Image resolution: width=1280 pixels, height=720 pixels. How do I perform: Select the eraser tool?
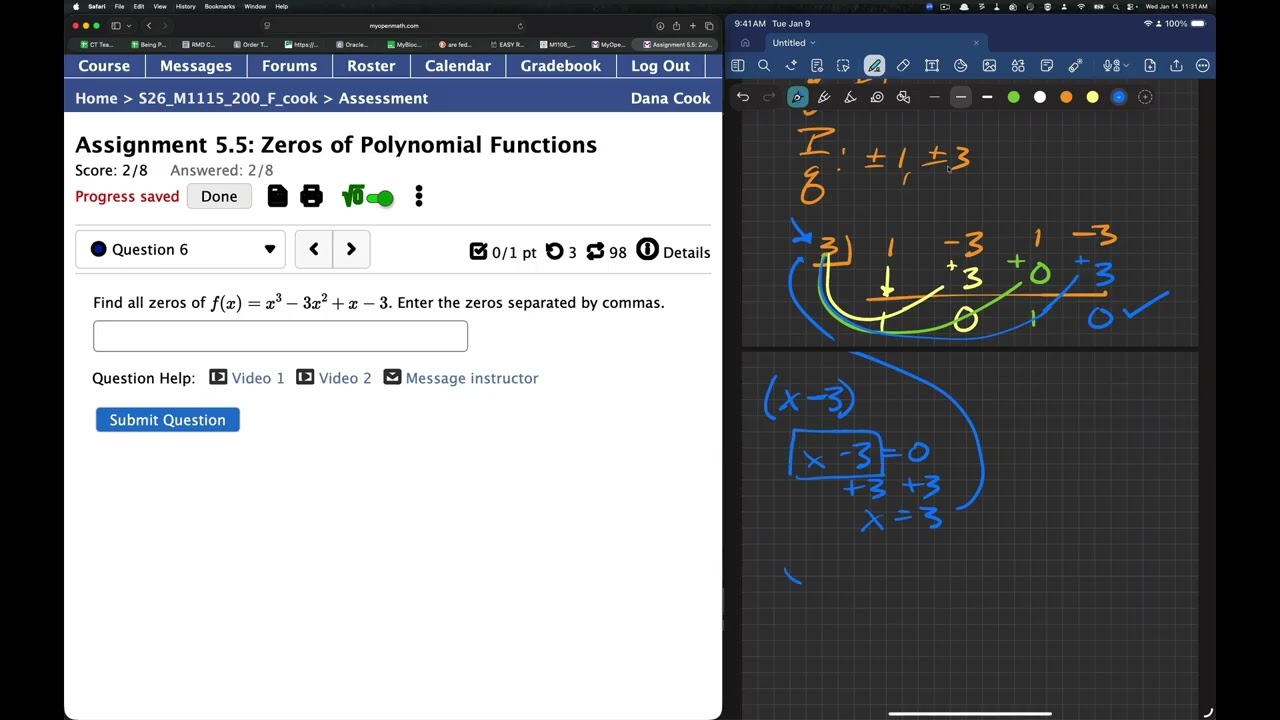pyautogui.click(x=903, y=66)
